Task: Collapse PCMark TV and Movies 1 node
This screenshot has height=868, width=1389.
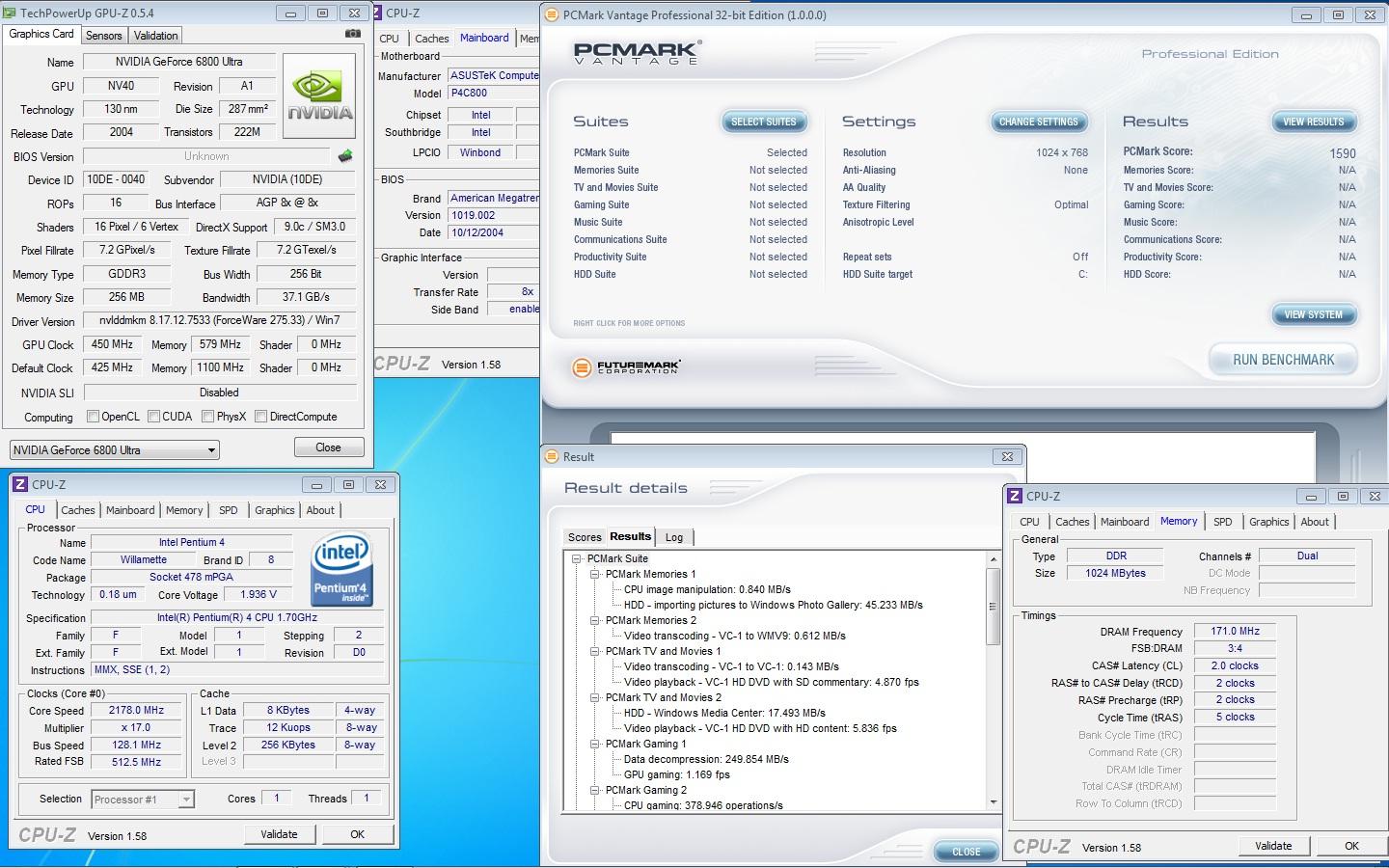Action: pyautogui.click(x=595, y=651)
